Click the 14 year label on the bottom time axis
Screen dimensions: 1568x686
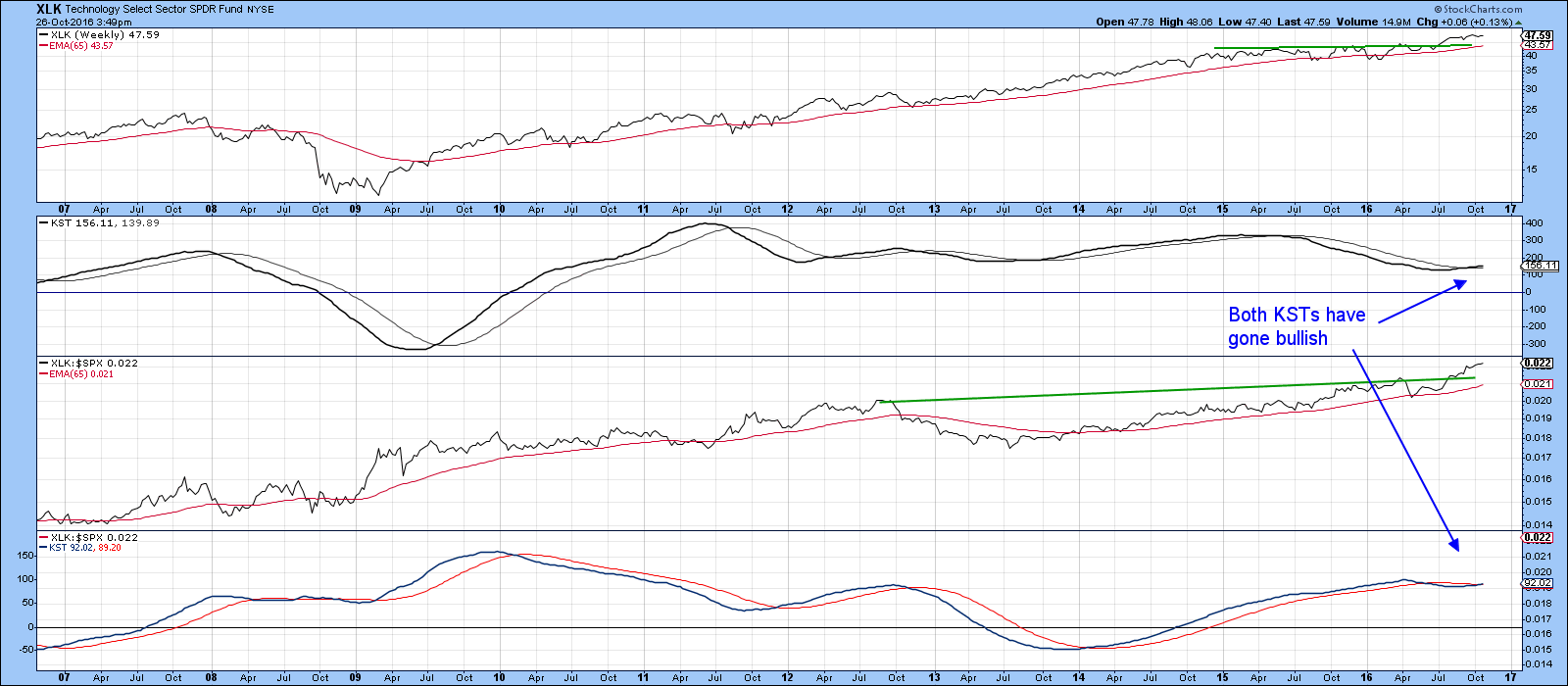click(1078, 677)
